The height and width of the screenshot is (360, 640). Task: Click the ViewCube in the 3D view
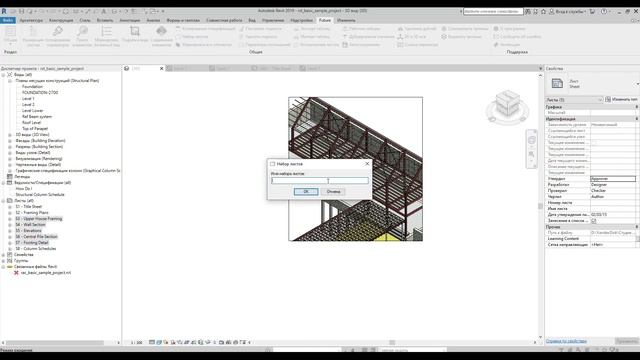tap(507, 105)
